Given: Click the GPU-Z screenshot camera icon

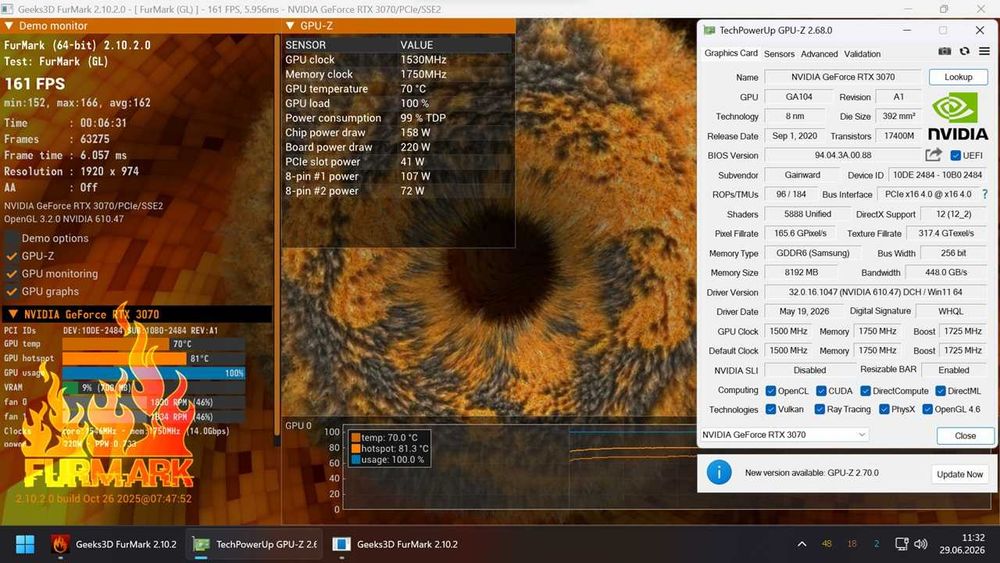Looking at the screenshot, I should pyautogui.click(x=945, y=52).
